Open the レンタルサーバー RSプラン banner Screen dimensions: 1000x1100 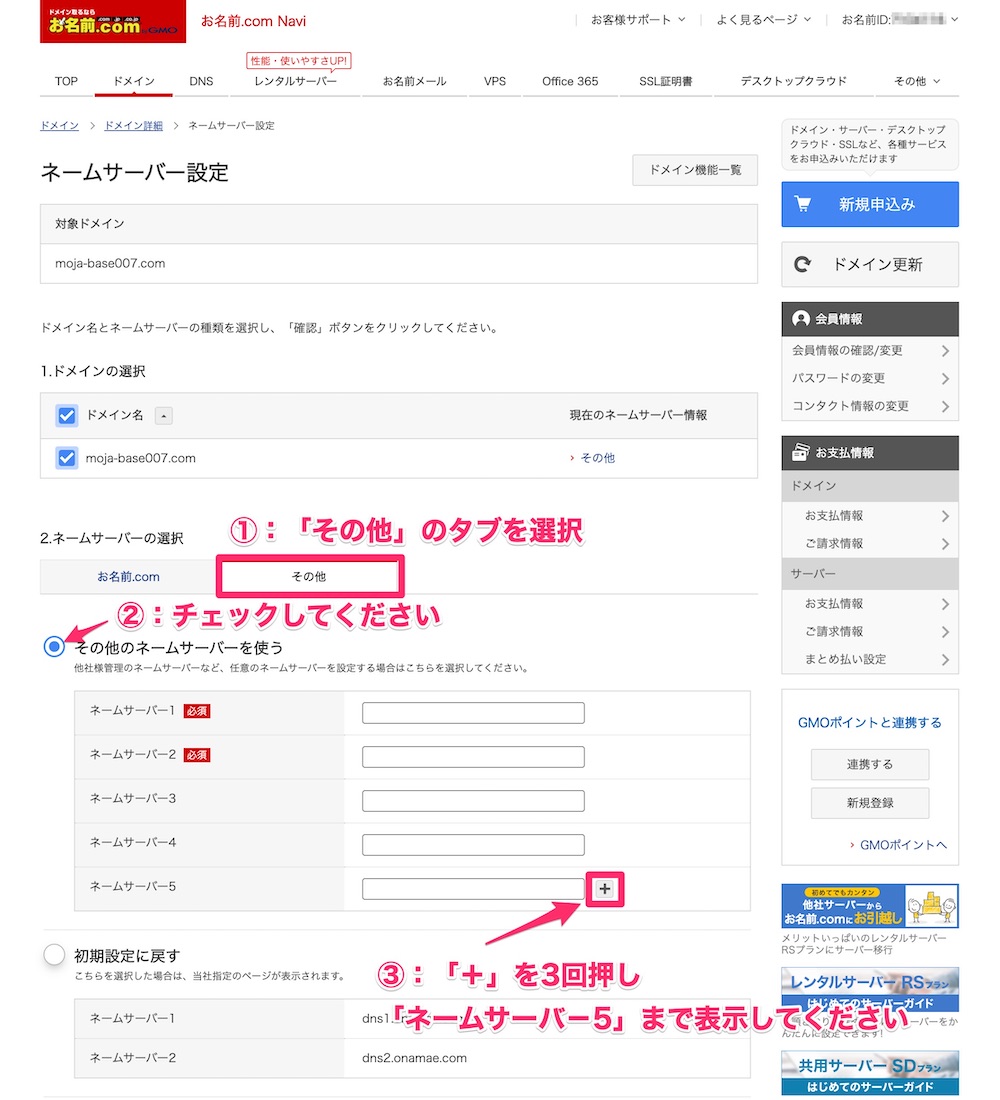869,990
